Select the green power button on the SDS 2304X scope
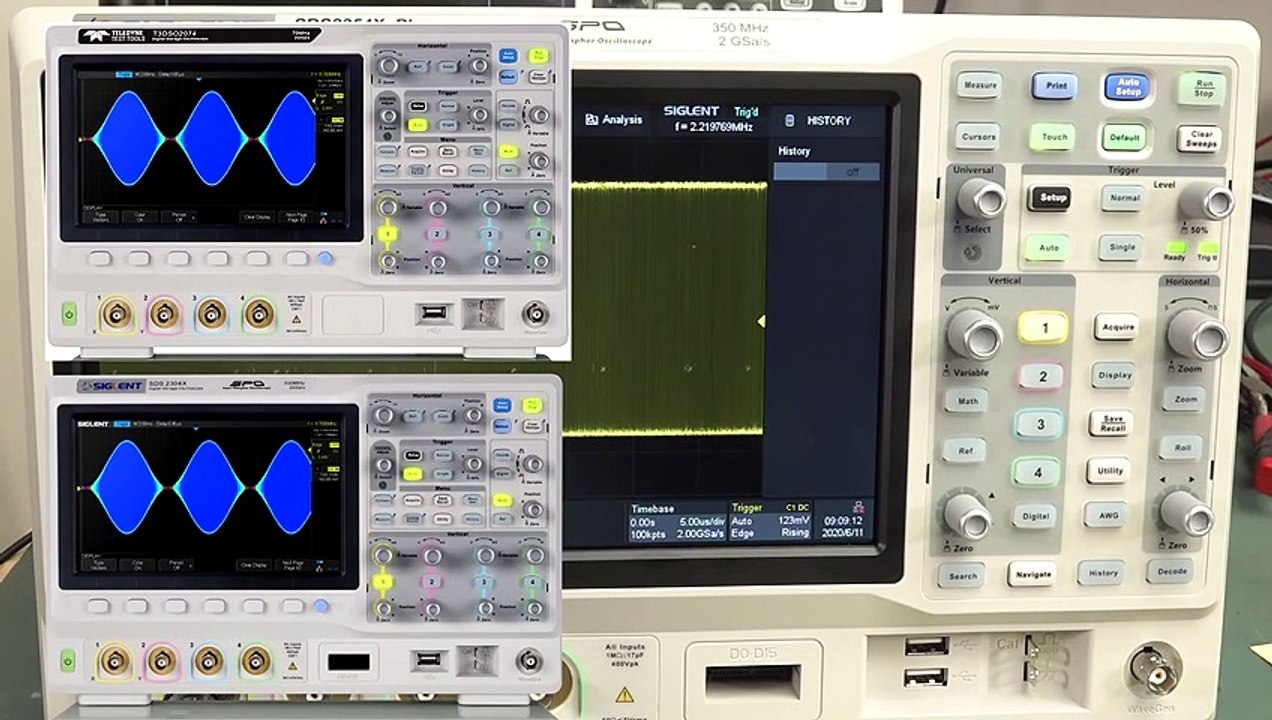Viewport: 1272px width, 720px height. tap(68, 660)
